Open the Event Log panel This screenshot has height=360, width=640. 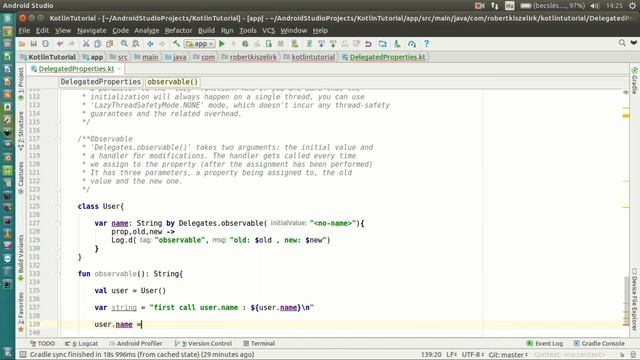[x=545, y=344]
